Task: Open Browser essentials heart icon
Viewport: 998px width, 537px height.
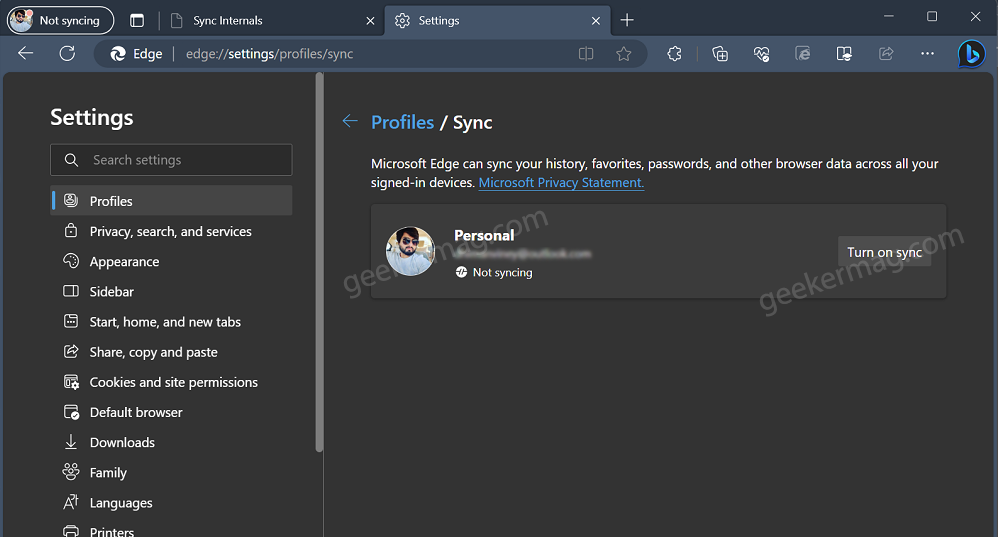Action: 761,54
